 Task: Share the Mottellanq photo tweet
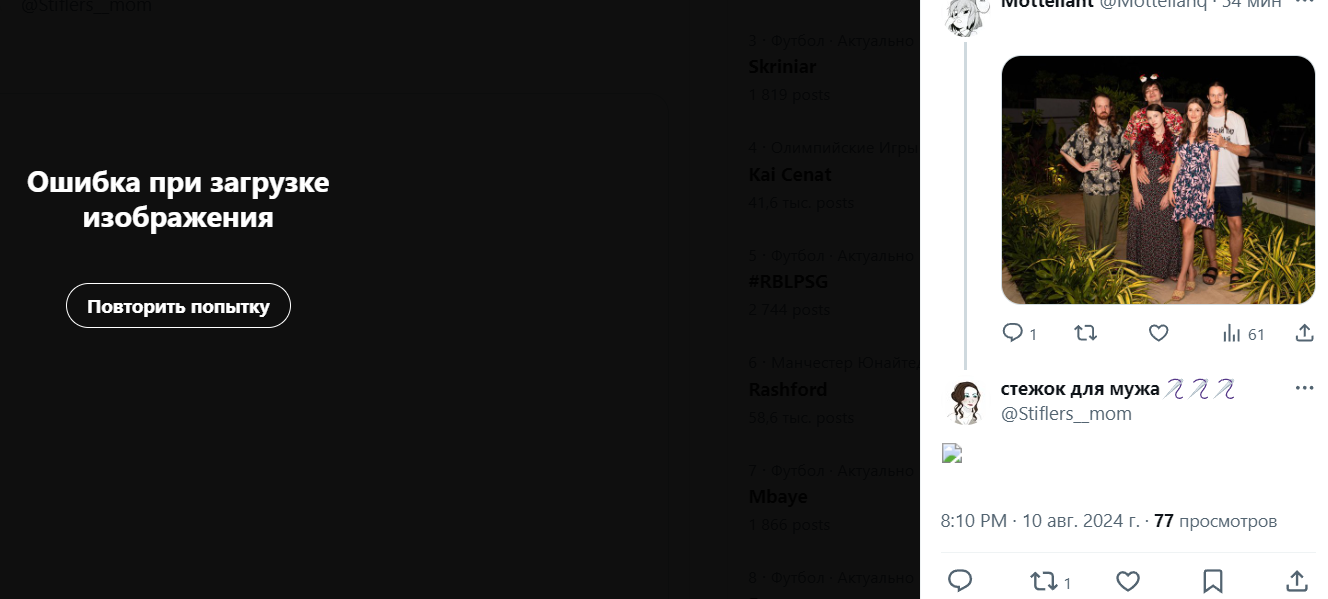[x=1304, y=333]
